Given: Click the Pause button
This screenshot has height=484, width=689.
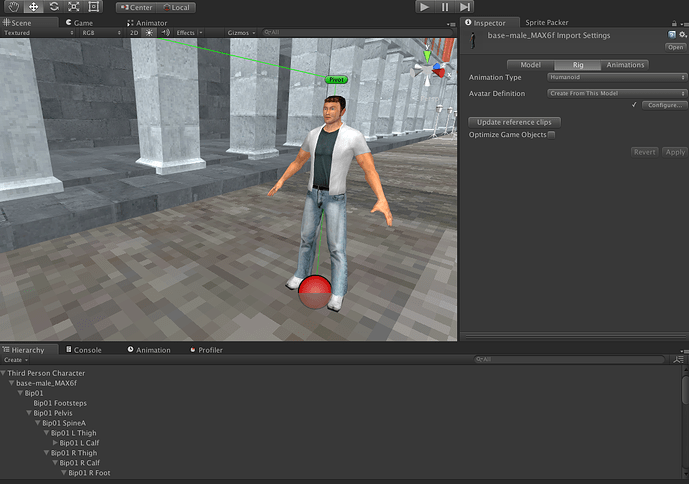Looking at the screenshot, I should 445,7.
